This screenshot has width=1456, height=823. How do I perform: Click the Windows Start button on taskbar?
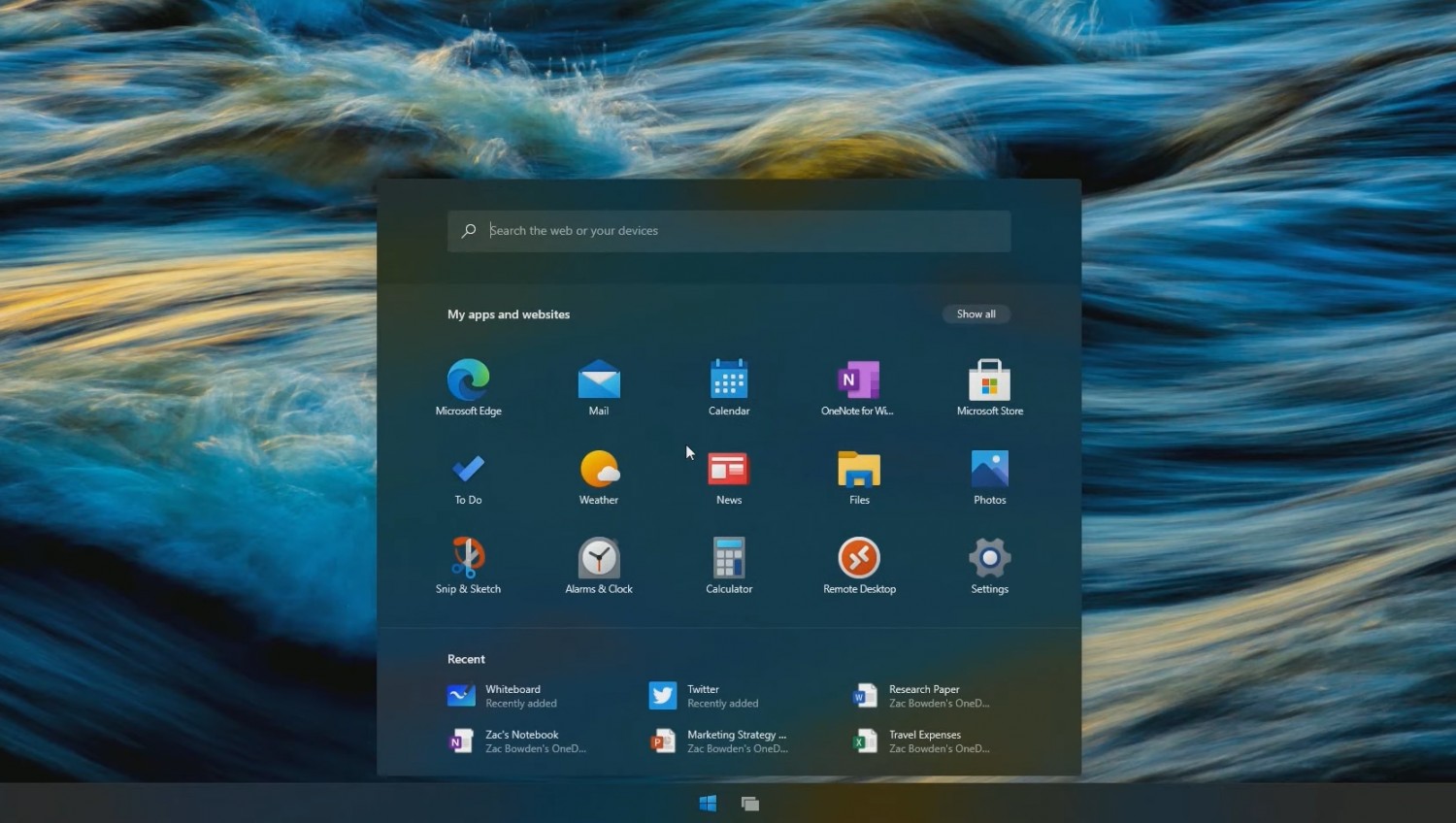click(708, 803)
